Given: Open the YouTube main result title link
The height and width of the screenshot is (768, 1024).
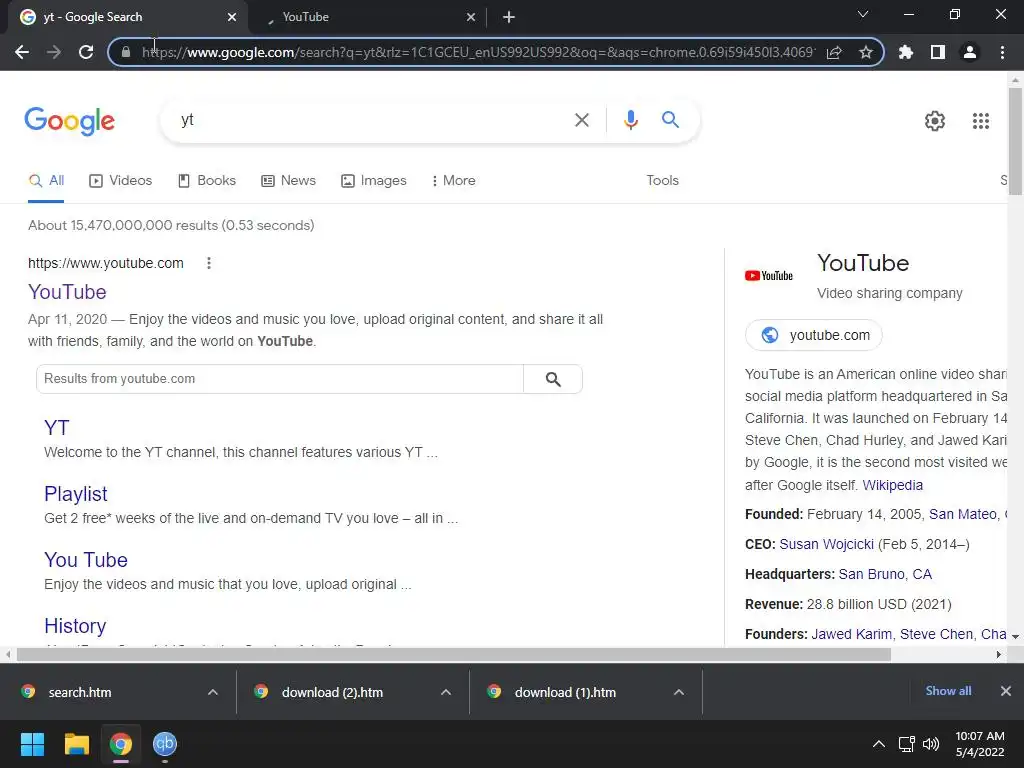Looking at the screenshot, I should [67, 292].
